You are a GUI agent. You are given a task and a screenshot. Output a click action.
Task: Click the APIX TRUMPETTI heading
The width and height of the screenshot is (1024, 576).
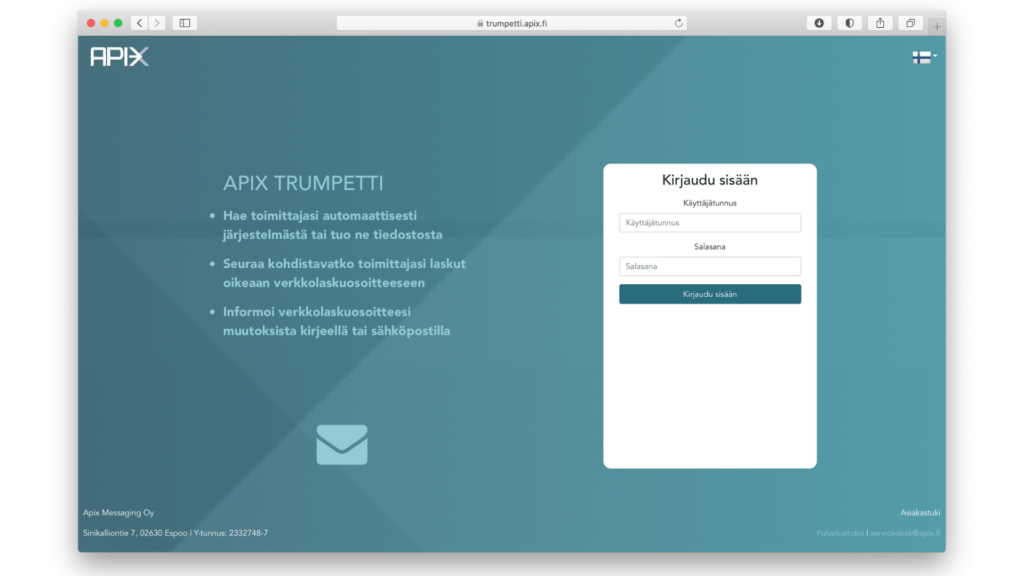point(303,184)
